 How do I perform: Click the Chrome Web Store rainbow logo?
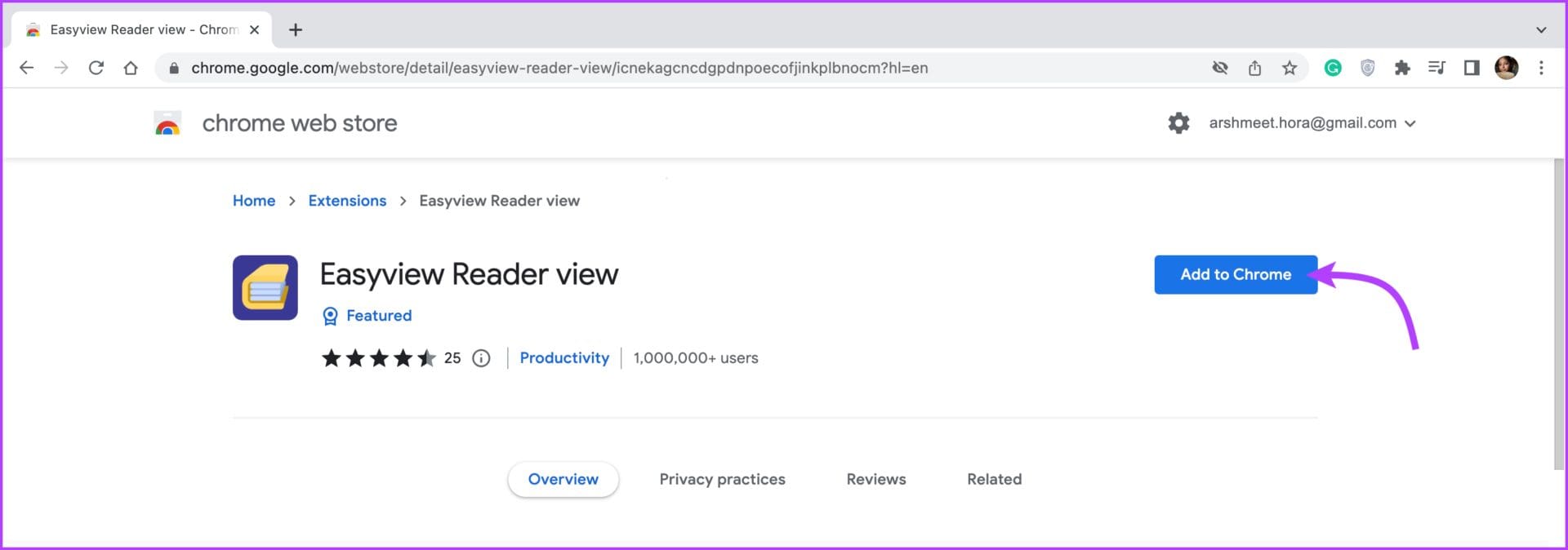pos(167,123)
